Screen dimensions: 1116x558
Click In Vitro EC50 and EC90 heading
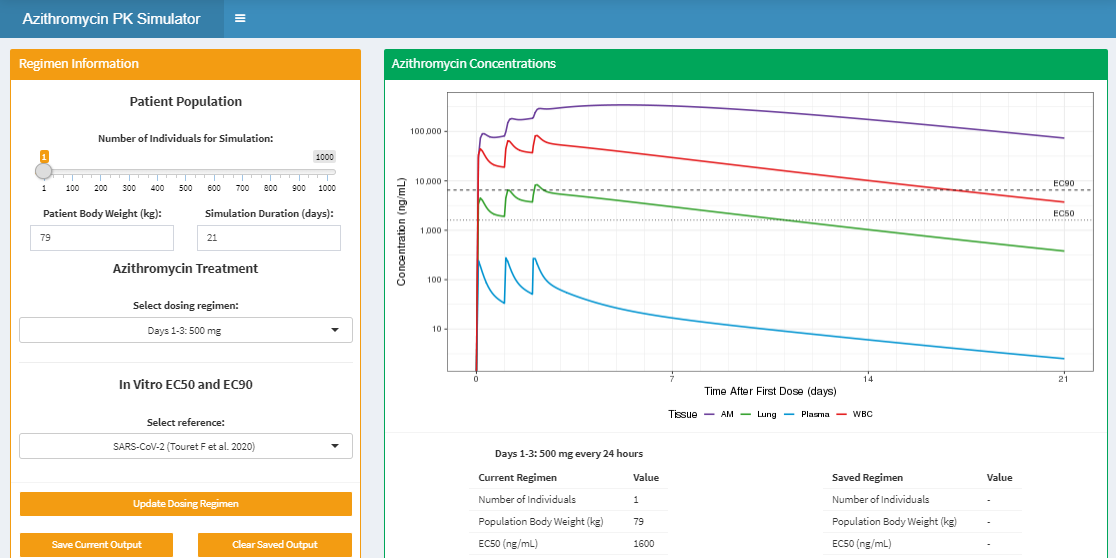coord(186,385)
